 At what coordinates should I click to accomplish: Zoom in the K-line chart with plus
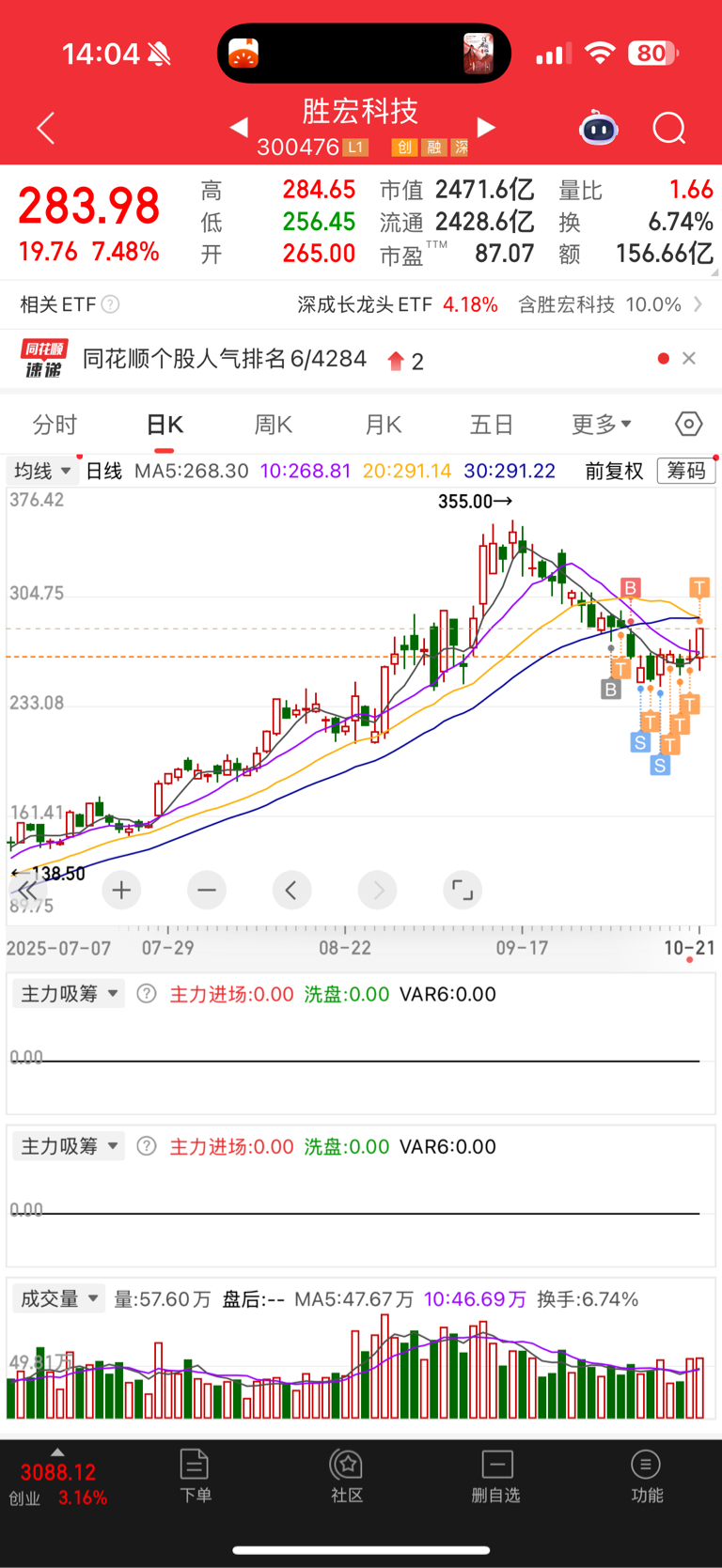(x=121, y=890)
